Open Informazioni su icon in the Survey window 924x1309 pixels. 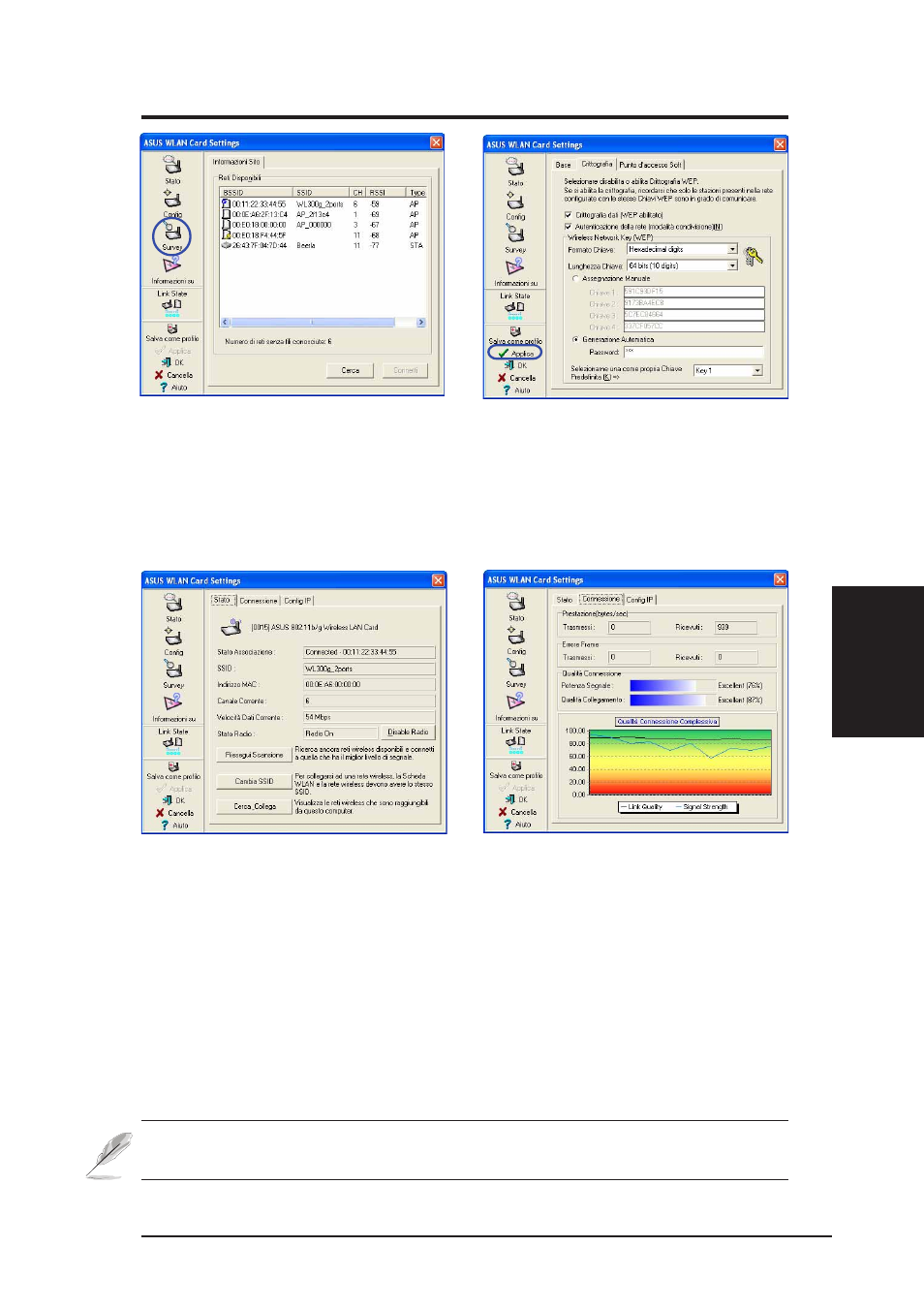point(172,265)
